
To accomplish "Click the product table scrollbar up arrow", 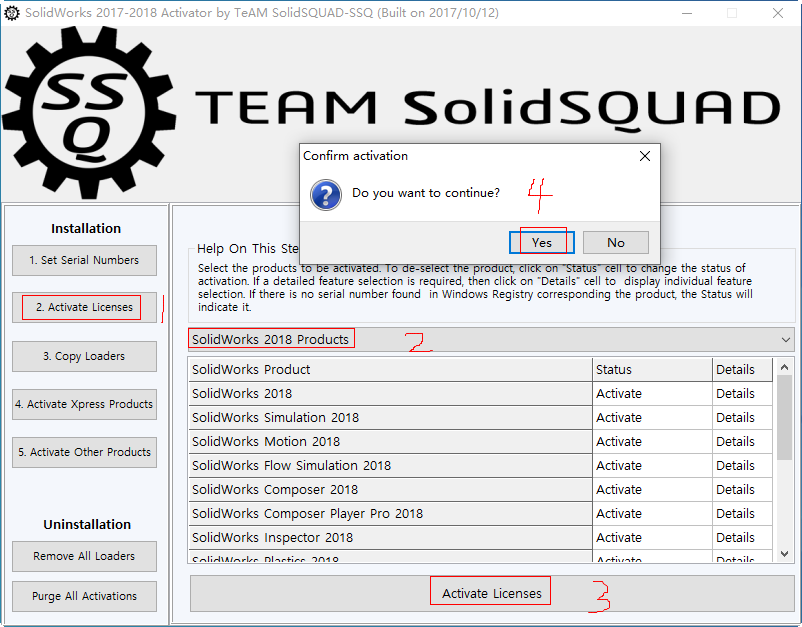I will point(784,367).
